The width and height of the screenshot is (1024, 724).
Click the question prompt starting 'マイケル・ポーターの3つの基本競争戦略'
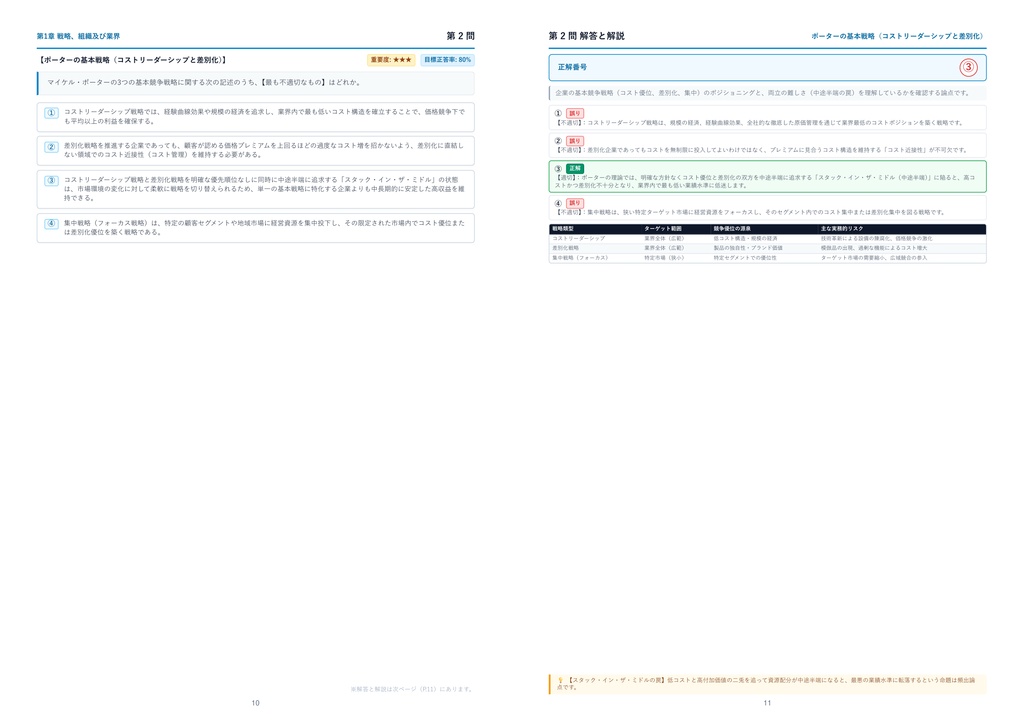coord(204,82)
